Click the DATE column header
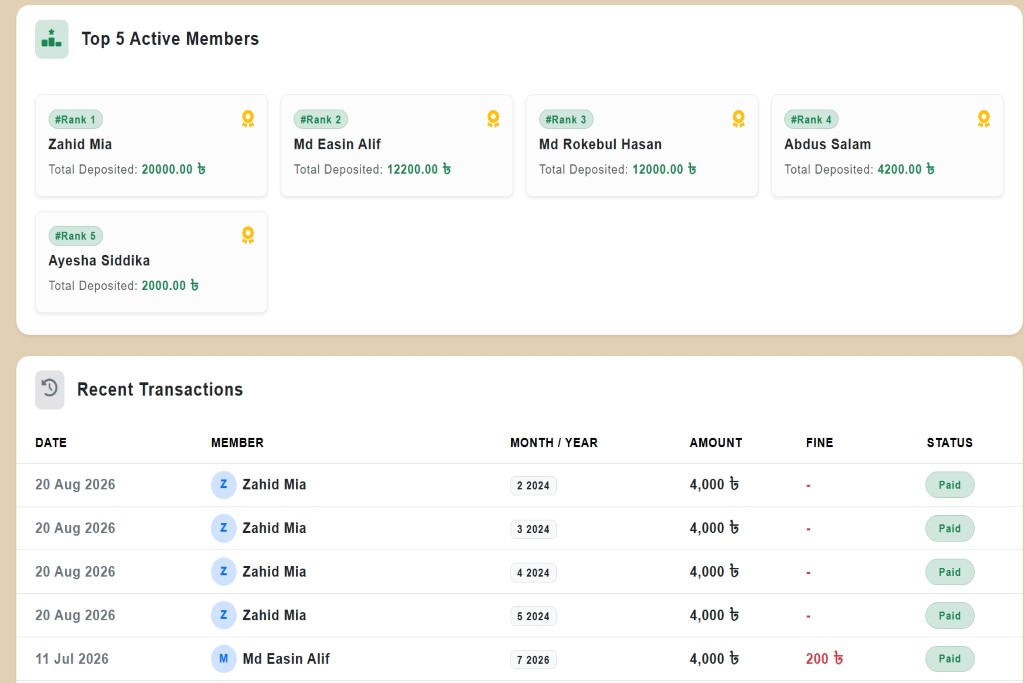The height and width of the screenshot is (683, 1024). [x=51, y=443]
